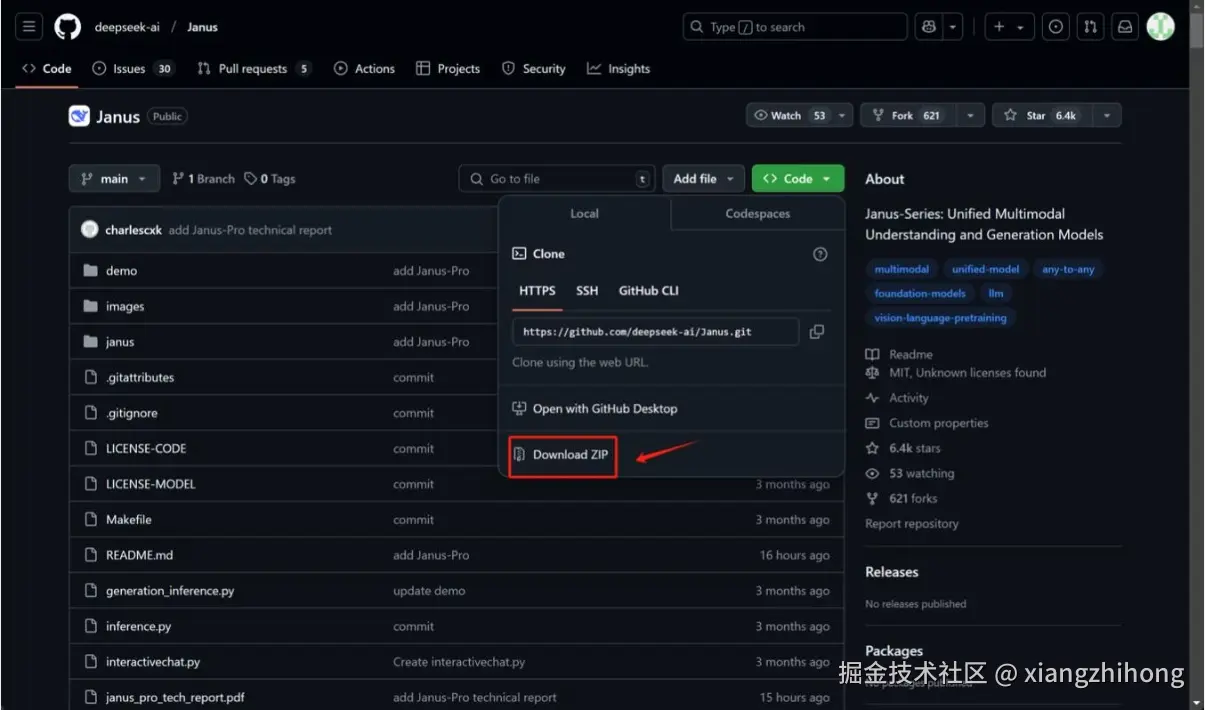
Task: Click the clone URL text field
Action: click(x=655, y=332)
